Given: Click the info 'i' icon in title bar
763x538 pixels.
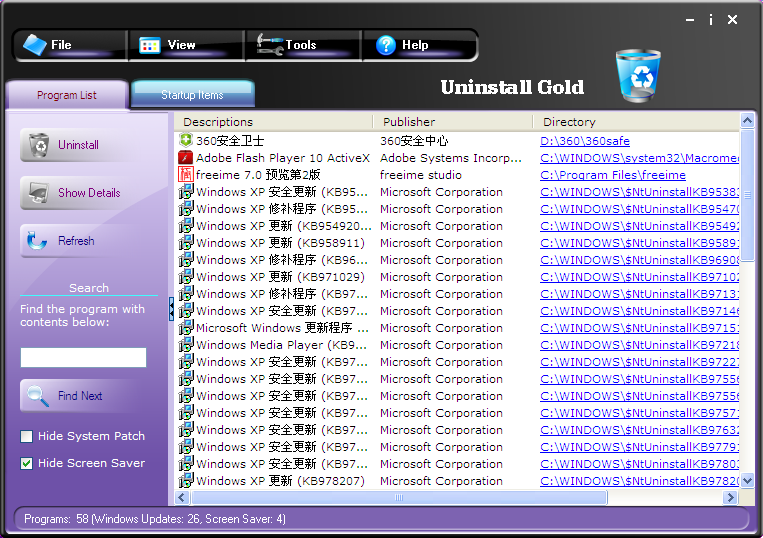Looking at the screenshot, I should [x=711, y=20].
